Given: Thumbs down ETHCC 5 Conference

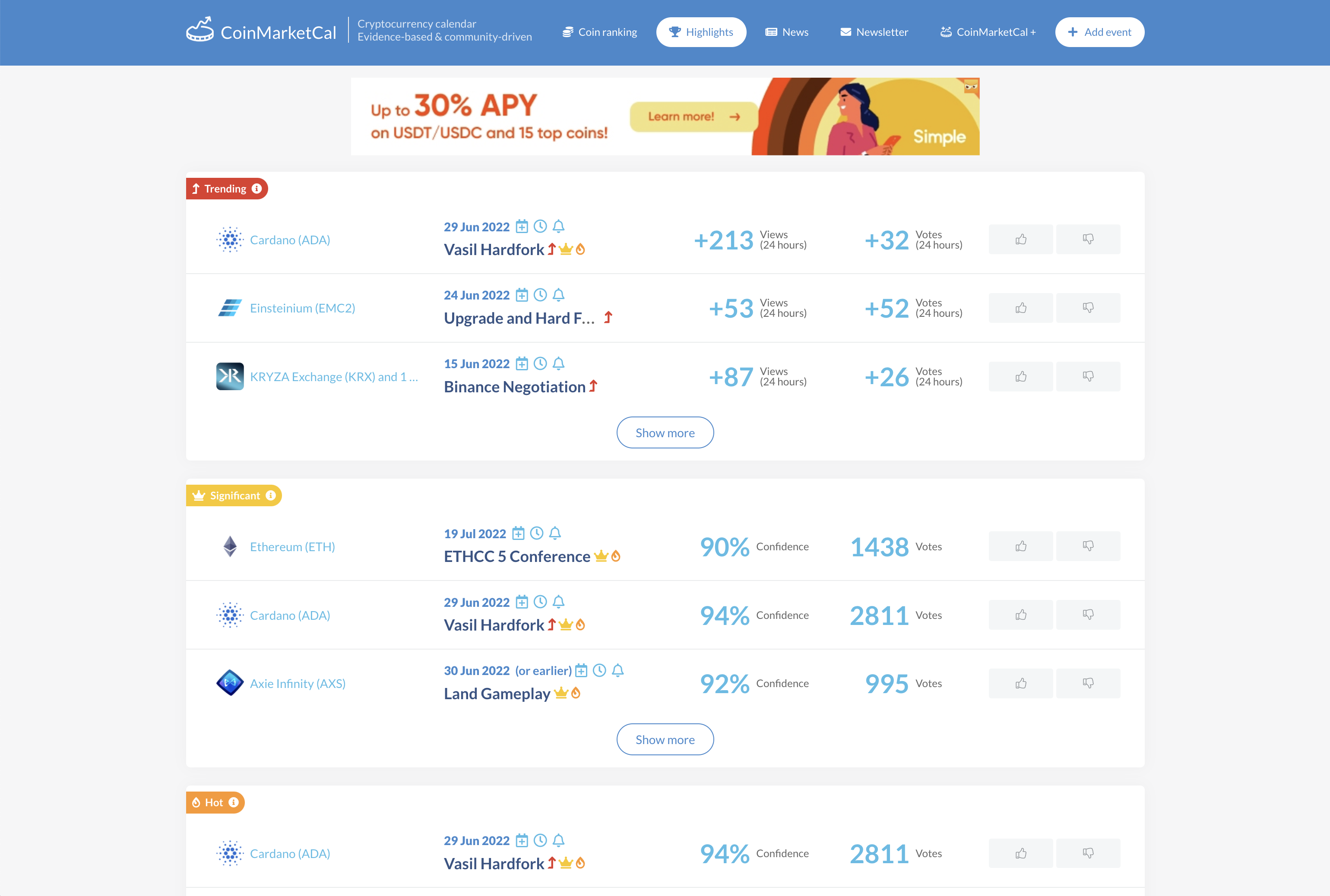Looking at the screenshot, I should (x=1088, y=546).
